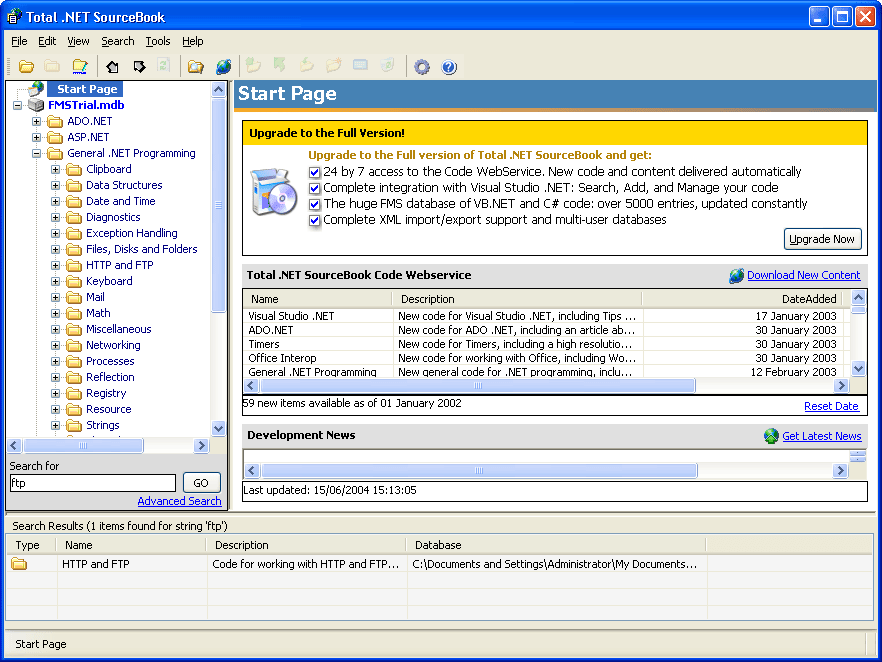Click the folder icon in search results row

[x=19, y=564]
